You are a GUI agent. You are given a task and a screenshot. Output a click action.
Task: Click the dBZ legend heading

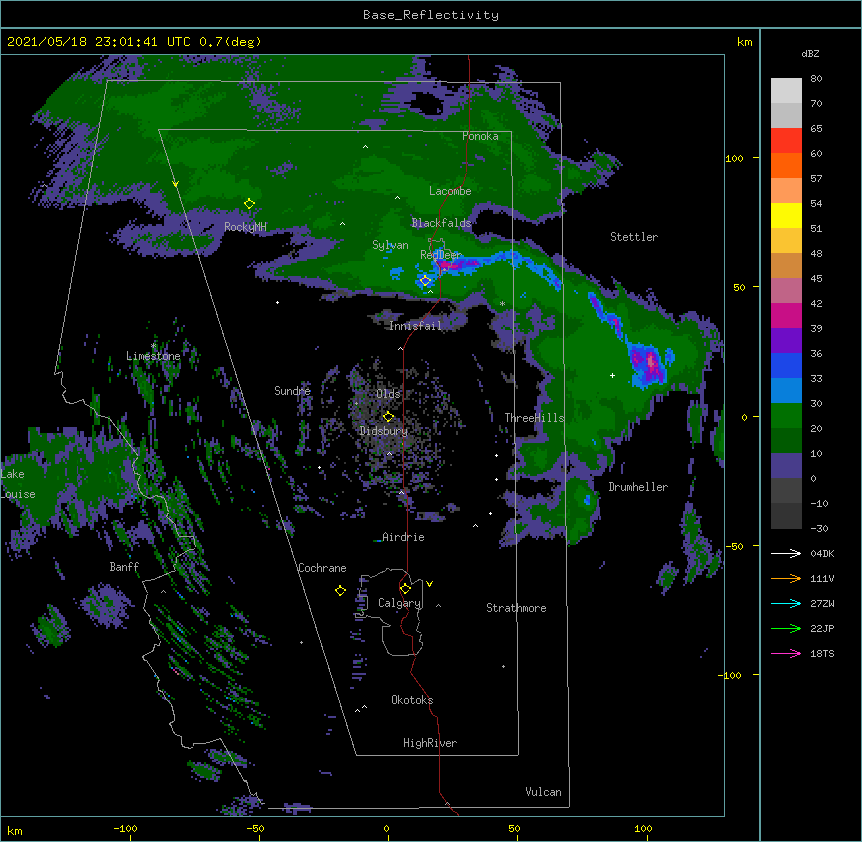tap(810, 53)
